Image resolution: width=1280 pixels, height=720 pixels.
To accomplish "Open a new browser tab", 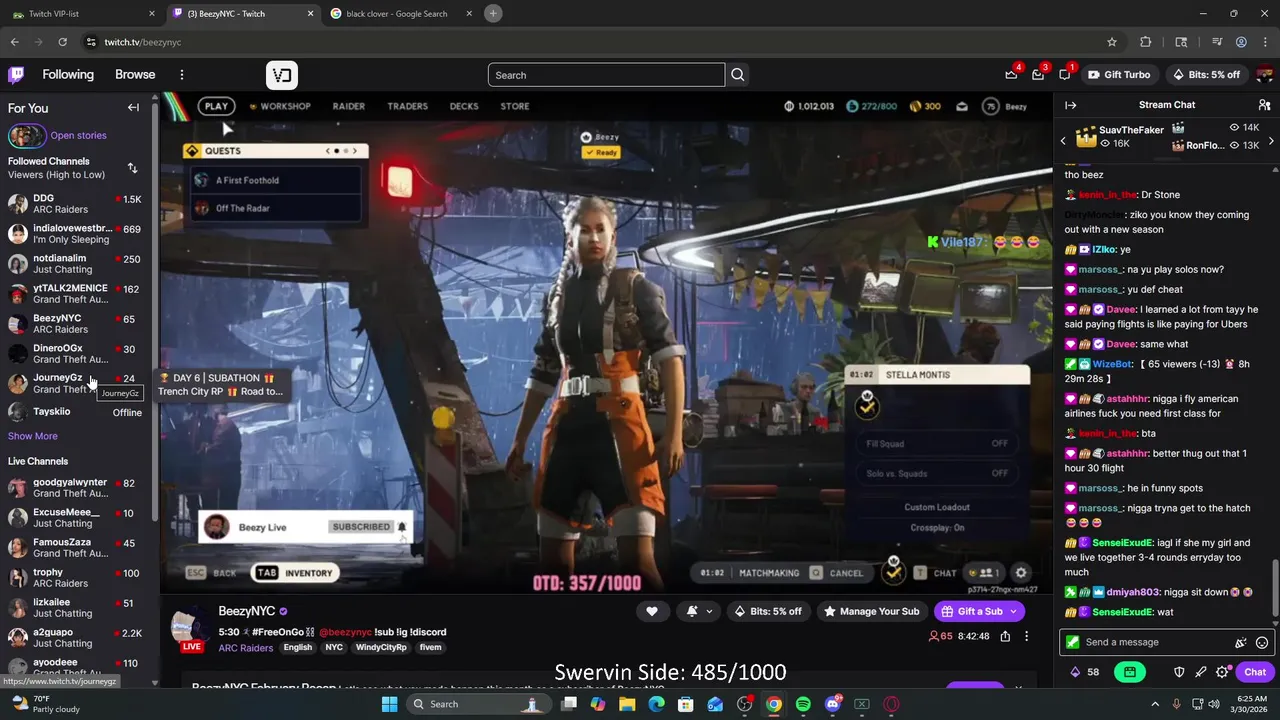I will point(493,13).
